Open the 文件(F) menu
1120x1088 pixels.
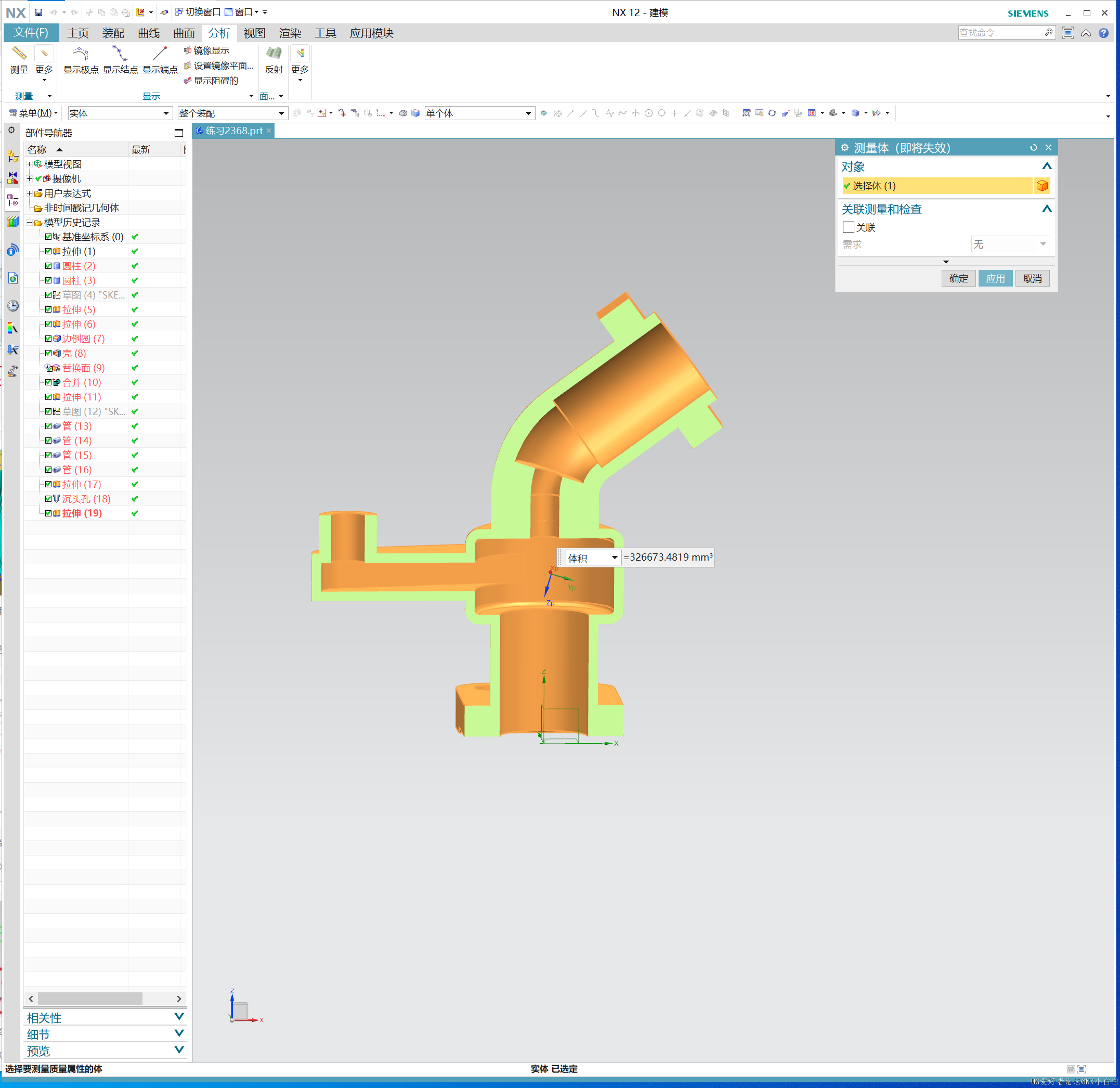31,33
